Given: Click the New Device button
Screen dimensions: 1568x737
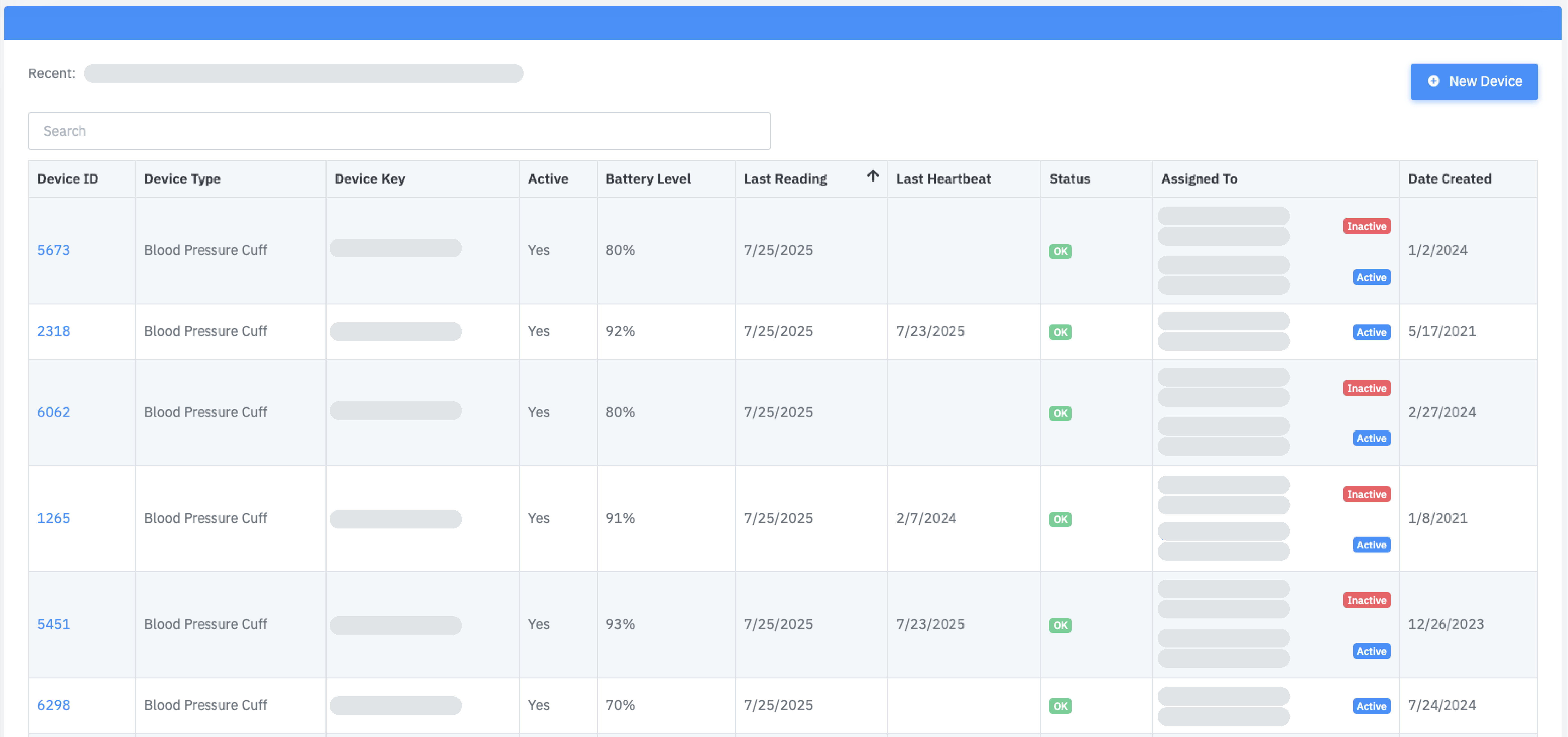Looking at the screenshot, I should 1474,82.
